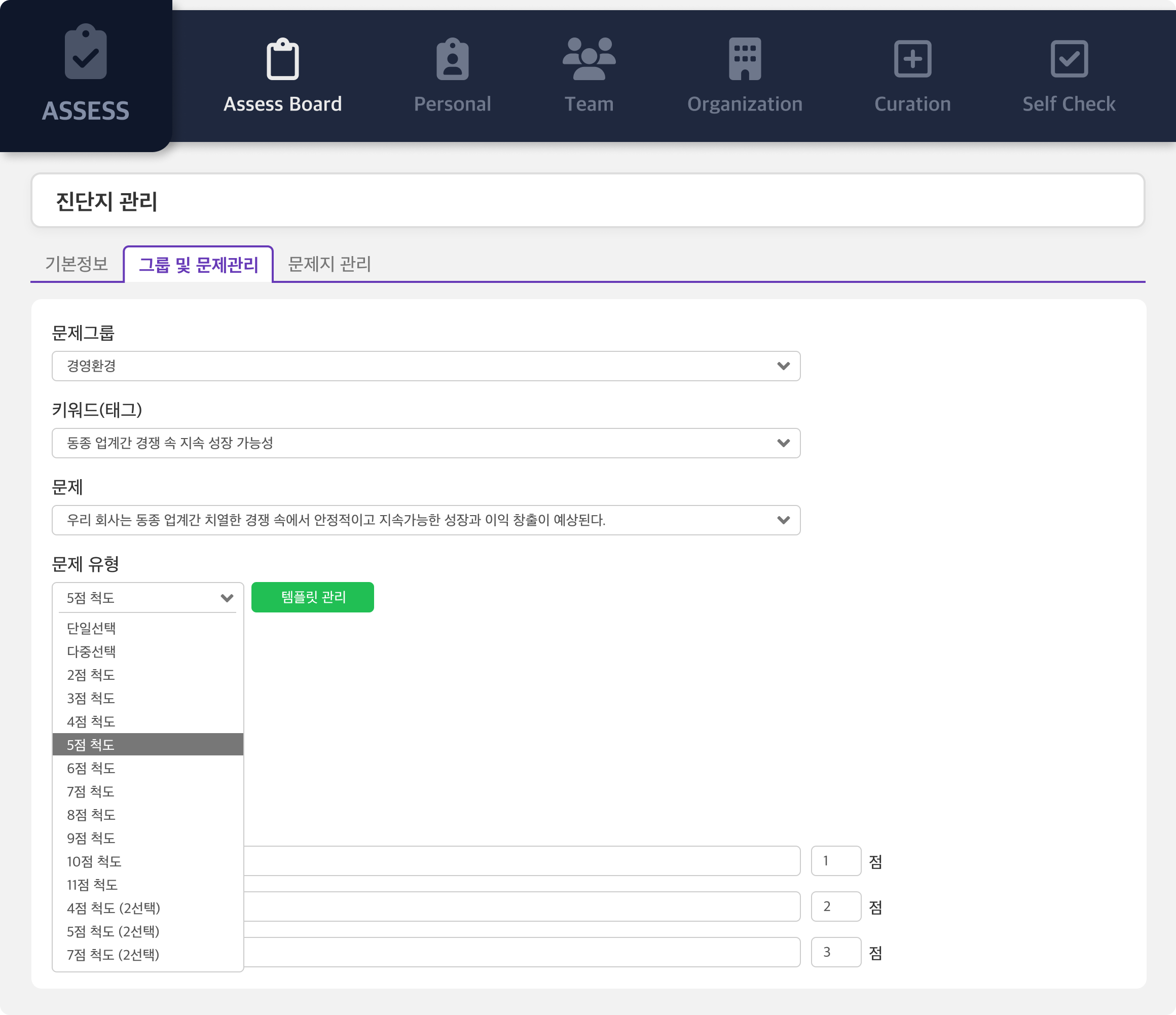Click the score field showing 1
The image size is (1176, 1015).
pyautogui.click(x=835, y=861)
